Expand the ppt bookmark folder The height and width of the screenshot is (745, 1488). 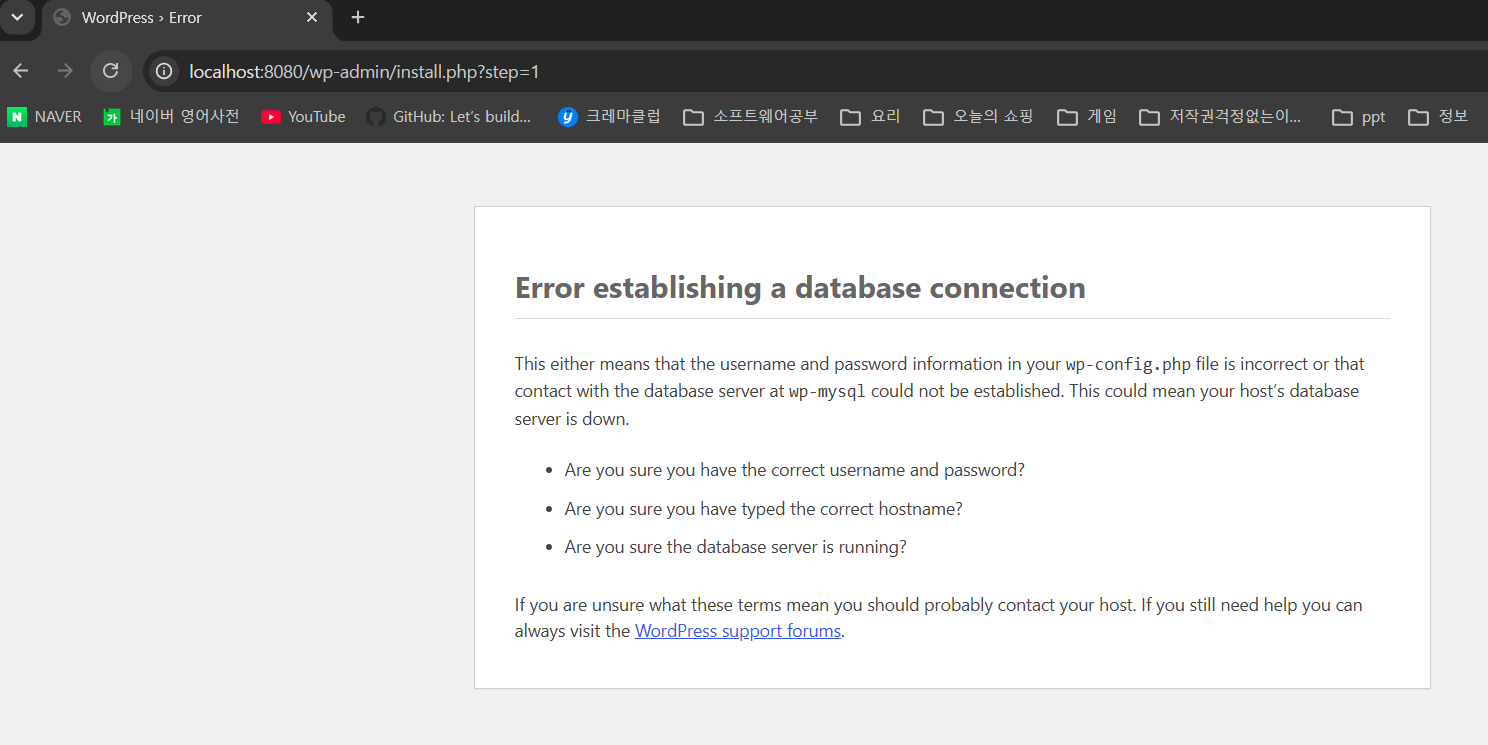pyautogui.click(x=1359, y=117)
